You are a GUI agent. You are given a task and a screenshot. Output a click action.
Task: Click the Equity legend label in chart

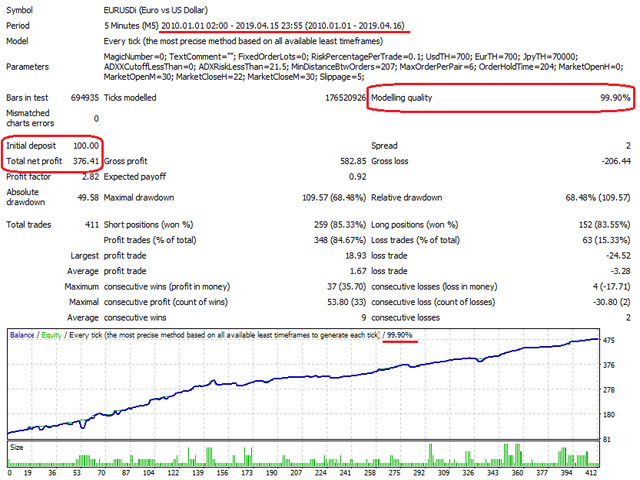[51, 335]
